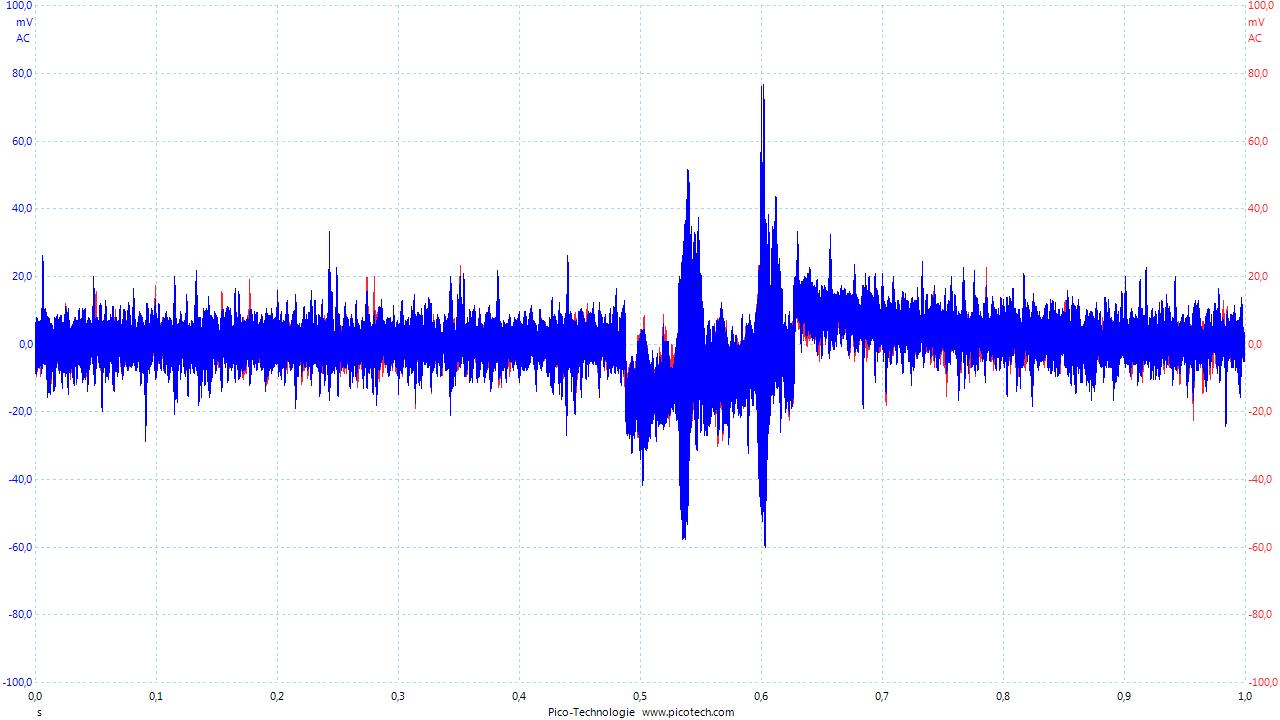Click the time axis label 0,7
The width and height of the screenshot is (1280, 720).
[882, 696]
